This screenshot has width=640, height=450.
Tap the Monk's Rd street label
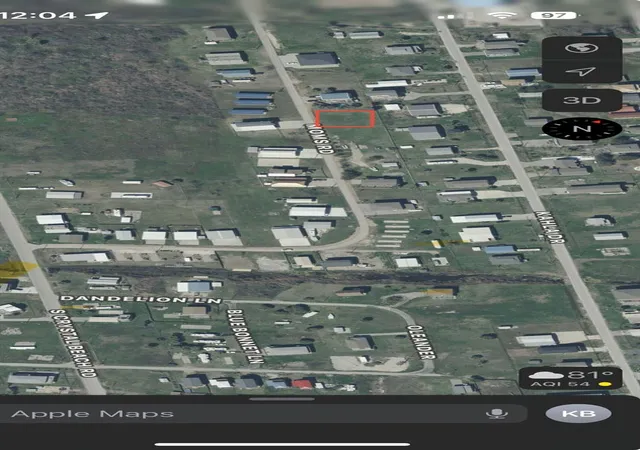pos(319,139)
